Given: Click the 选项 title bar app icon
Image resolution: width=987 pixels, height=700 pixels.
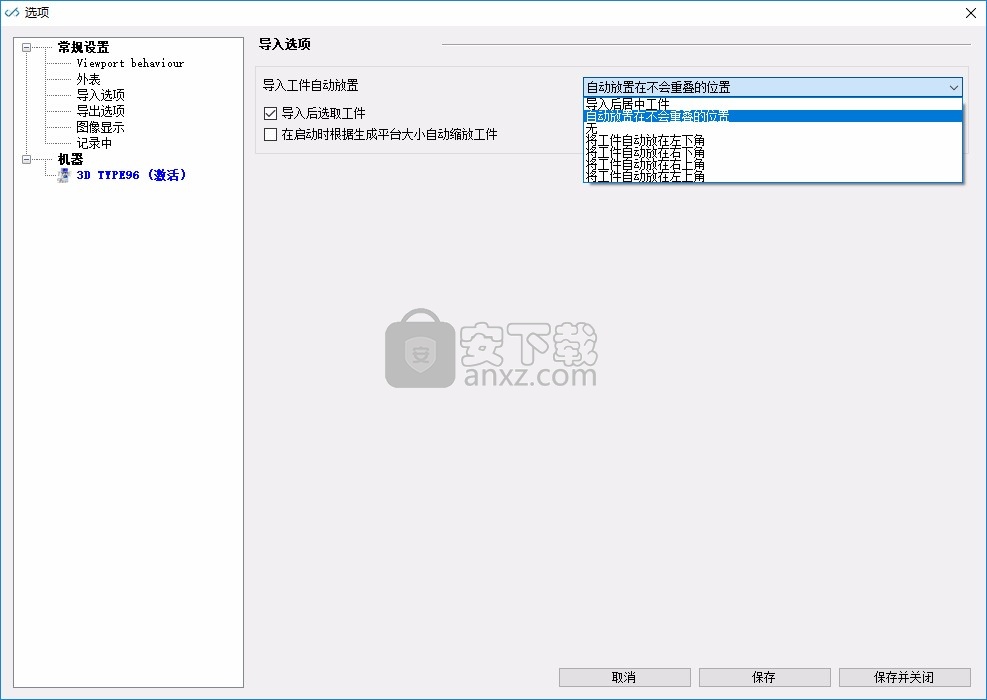Looking at the screenshot, I should [x=12, y=13].
